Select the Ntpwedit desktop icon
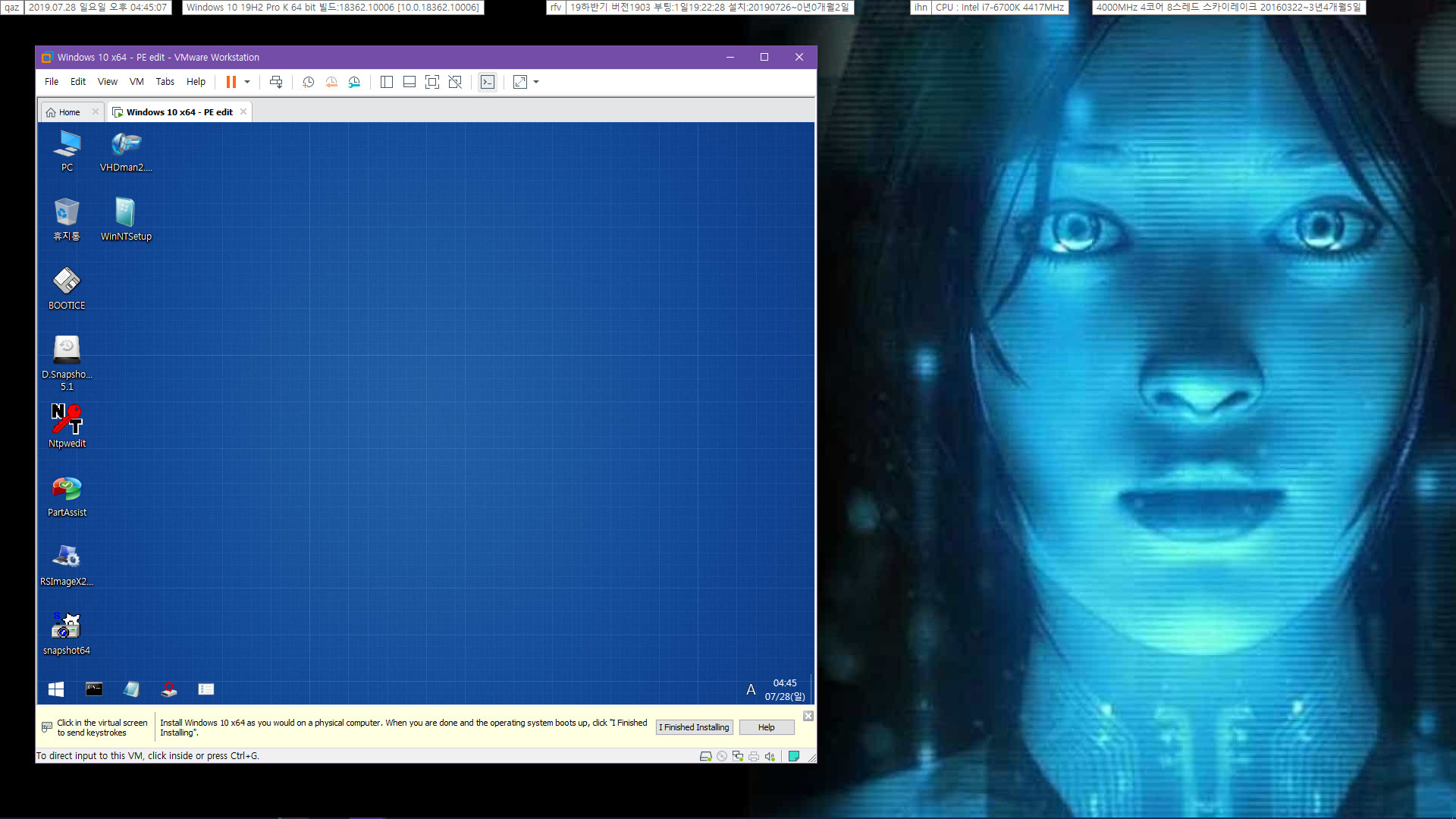Screen dimensions: 1456x819 point(67,426)
